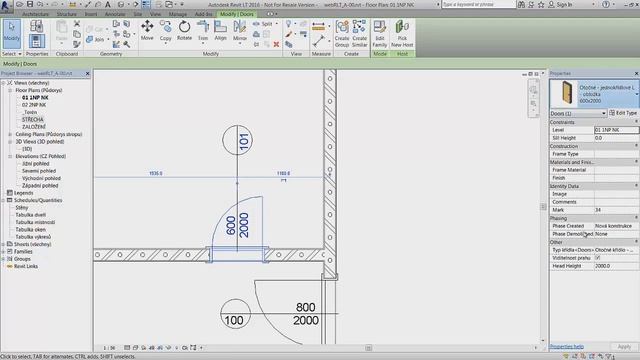Select Tabulka dveří schedule
Image resolution: width=640 pixels, height=360 pixels.
point(31,215)
